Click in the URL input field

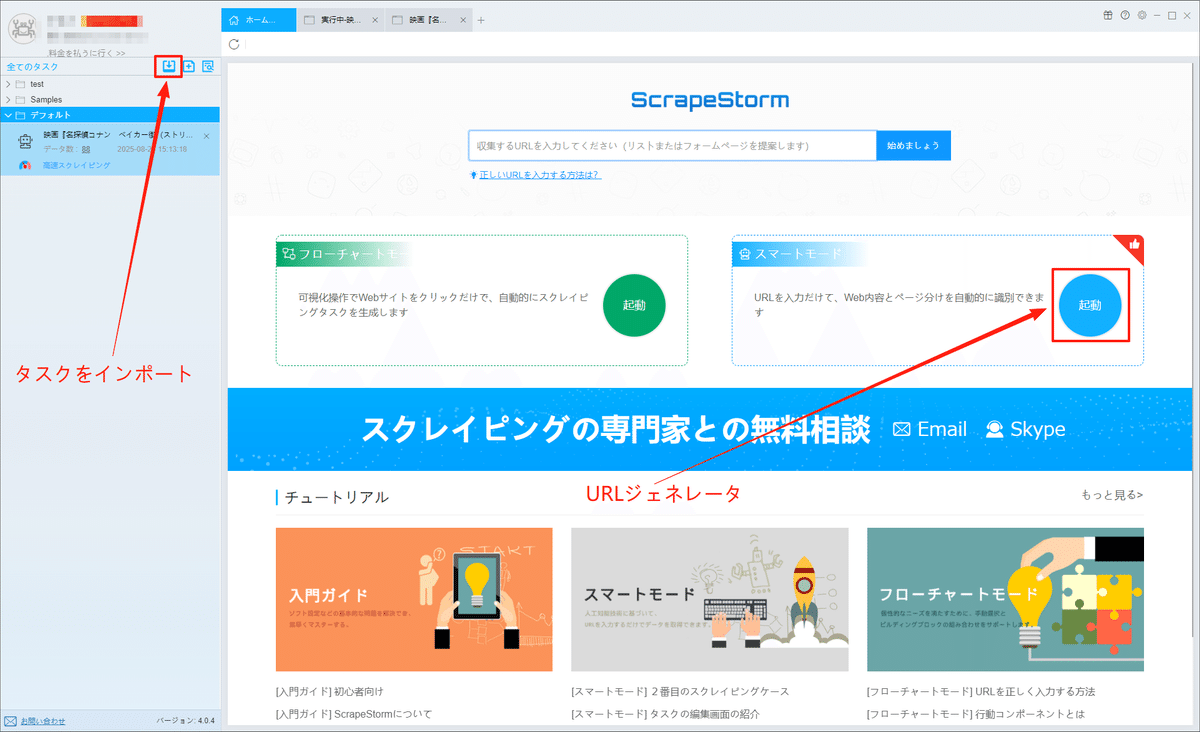(673, 145)
